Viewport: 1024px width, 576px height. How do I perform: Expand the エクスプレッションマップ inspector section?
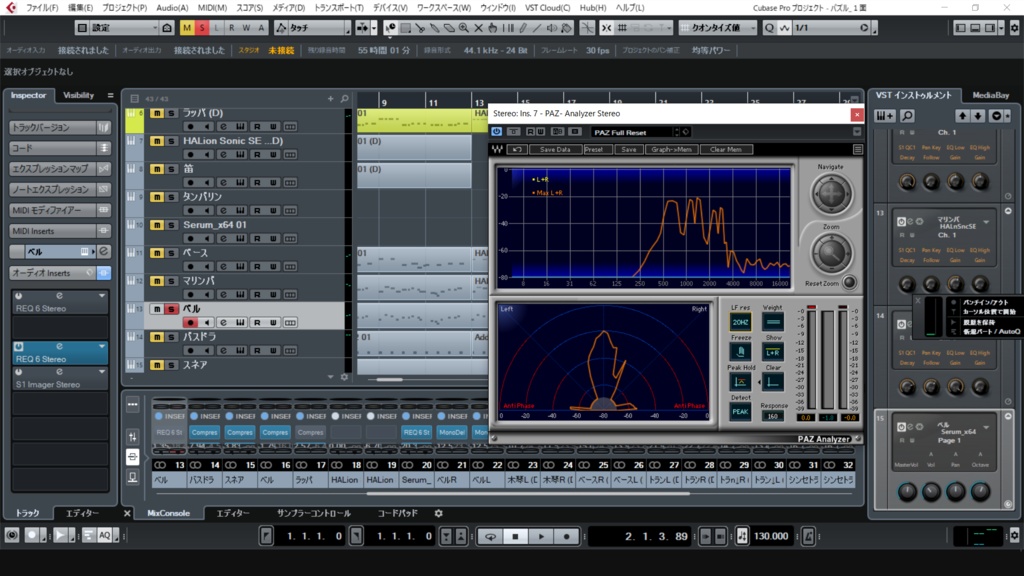point(59,168)
